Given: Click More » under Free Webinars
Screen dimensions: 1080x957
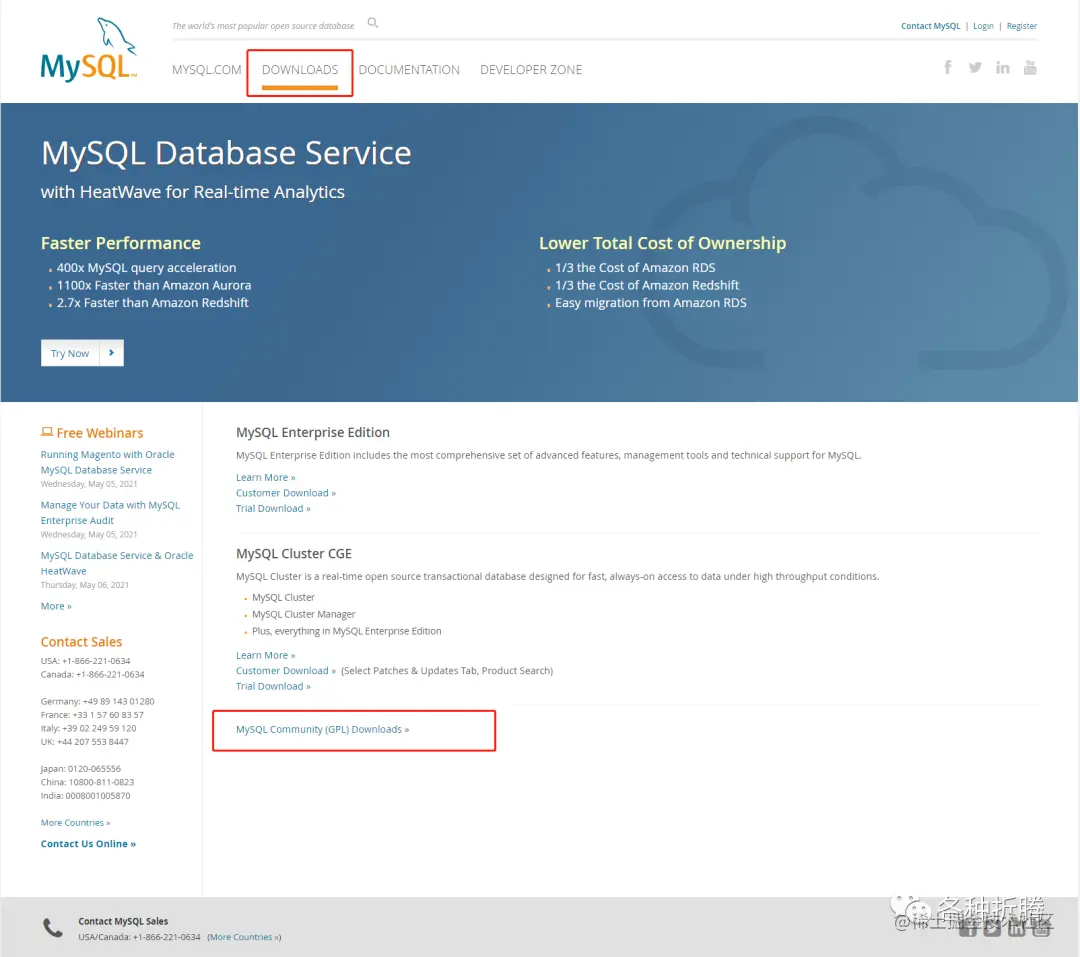Looking at the screenshot, I should (x=56, y=606).
